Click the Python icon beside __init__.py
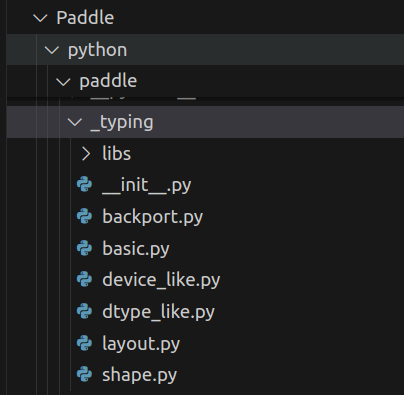 (84, 185)
